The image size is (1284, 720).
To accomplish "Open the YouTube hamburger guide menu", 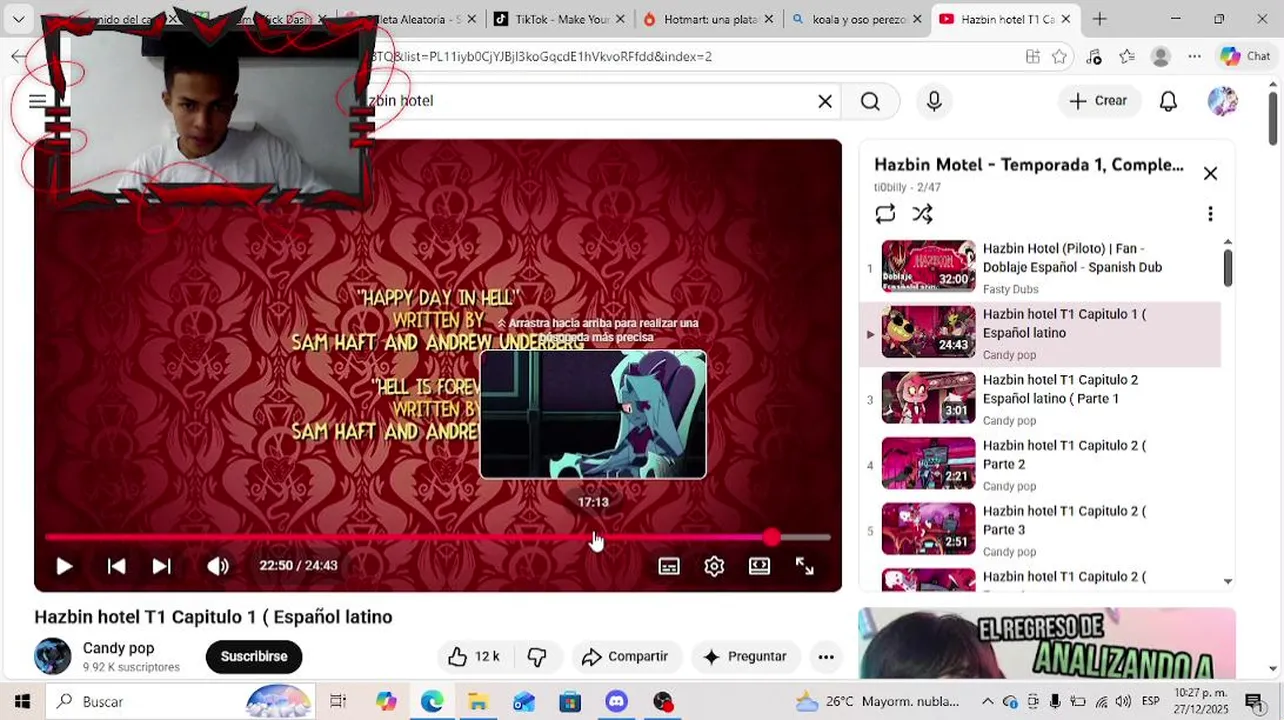I will pos(38,101).
